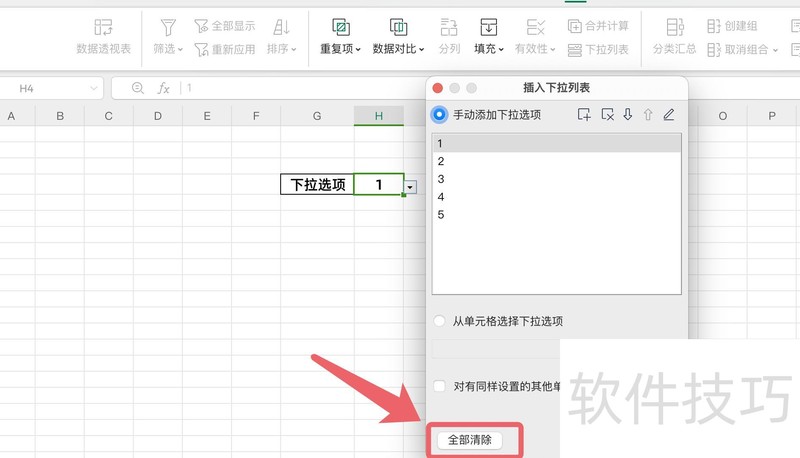Expand the 取消组合 dropdown arrow
The width and height of the screenshot is (800, 458).
(775, 49)
